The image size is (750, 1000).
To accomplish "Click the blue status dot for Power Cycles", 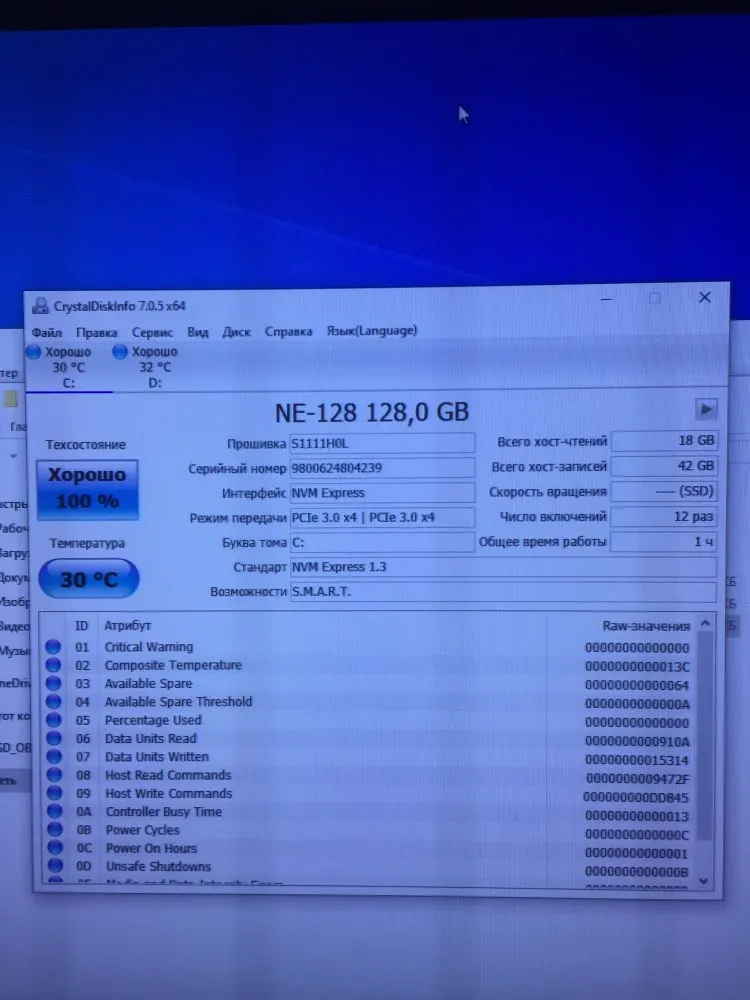I will [55, 829].
